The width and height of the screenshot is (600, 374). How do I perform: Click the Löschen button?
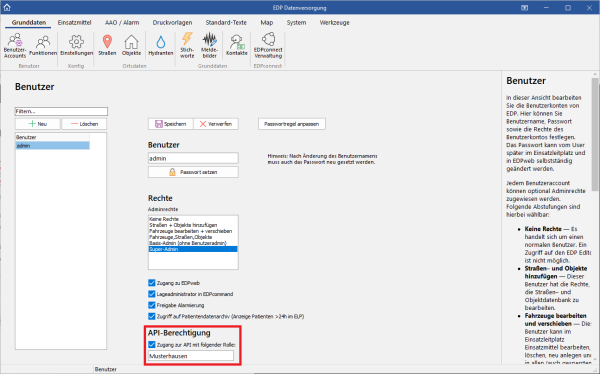(84, 124)
